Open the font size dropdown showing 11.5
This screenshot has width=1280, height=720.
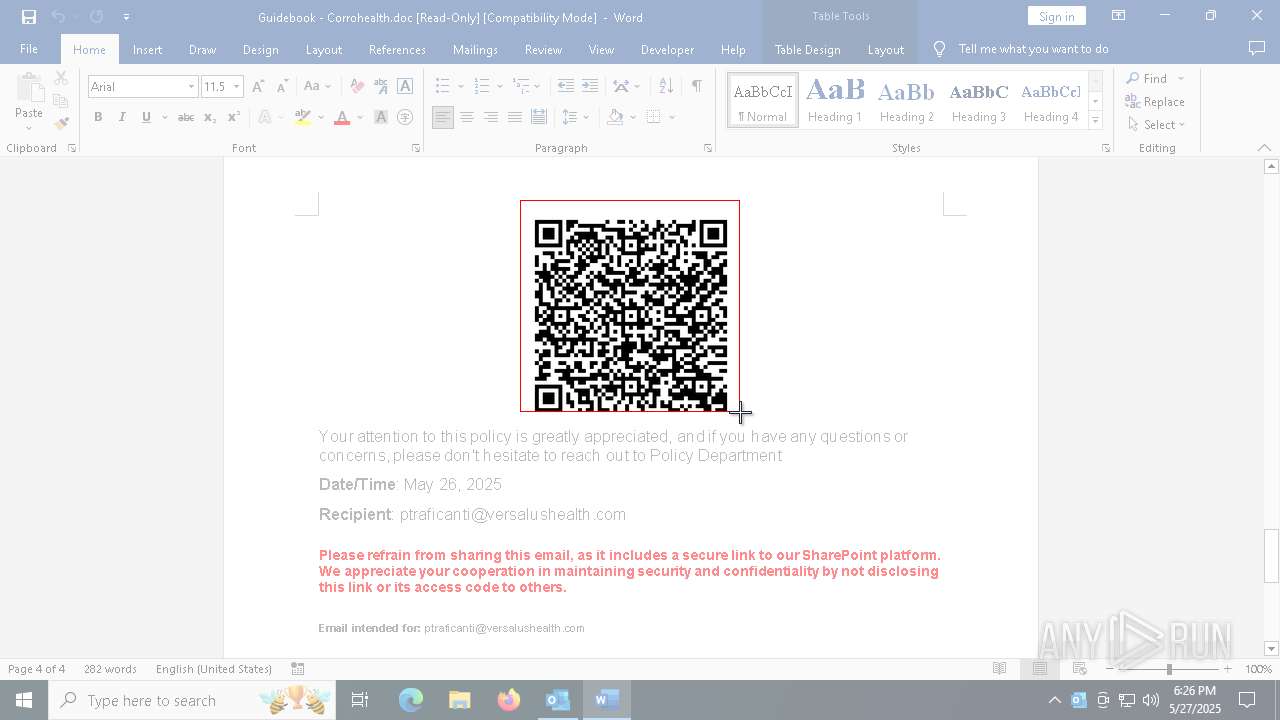(x=236, y=87)
